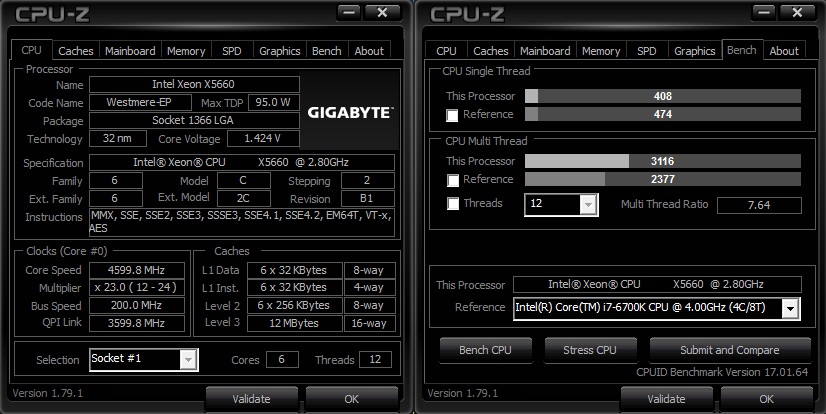This screenshot has width=826, height=414.
Task: Click the CPU-Z title logo in right window
Action: [x=467, y=14]
